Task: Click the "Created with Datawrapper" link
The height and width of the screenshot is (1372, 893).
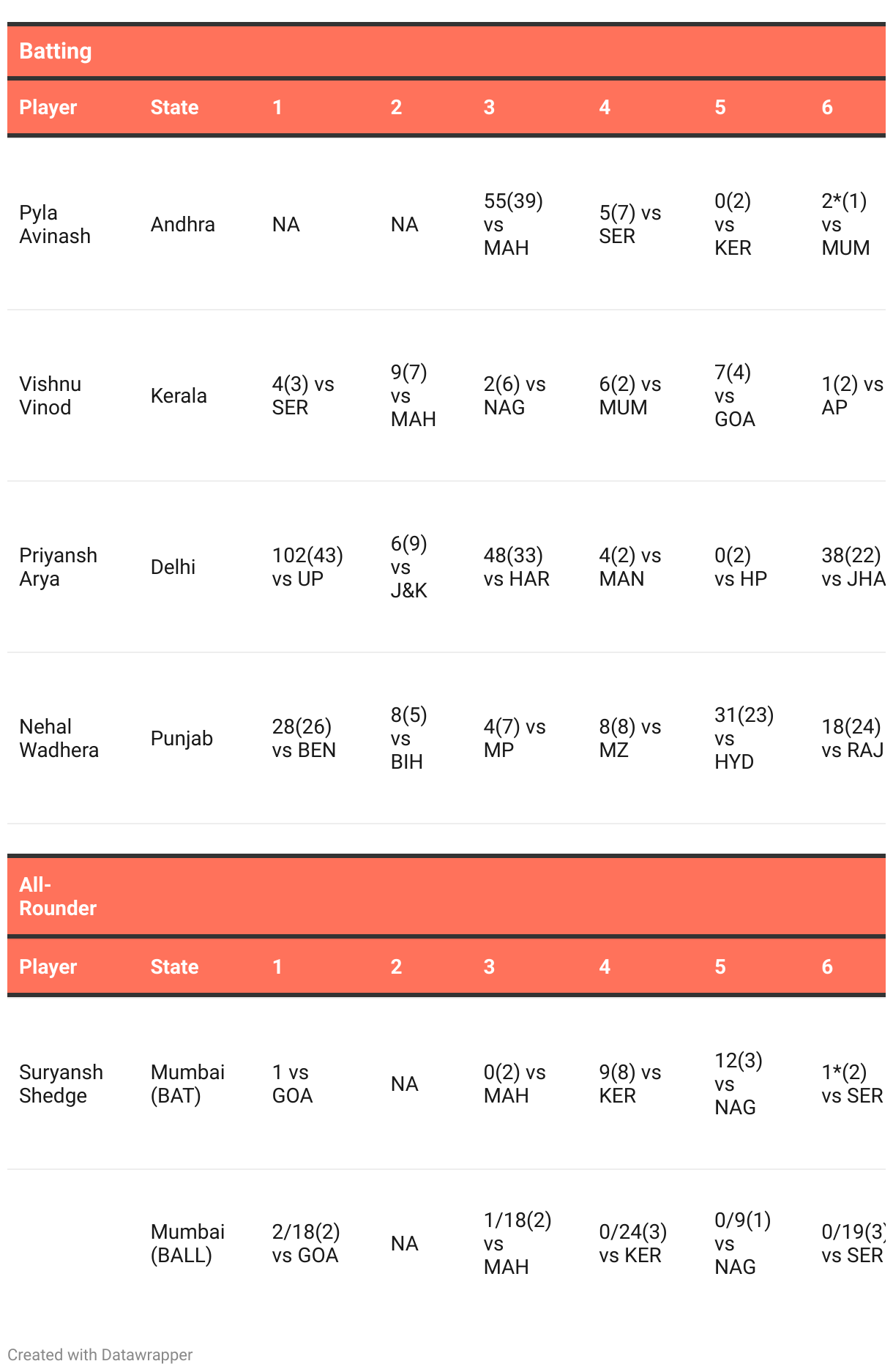Action: (x=100, y=1354)
